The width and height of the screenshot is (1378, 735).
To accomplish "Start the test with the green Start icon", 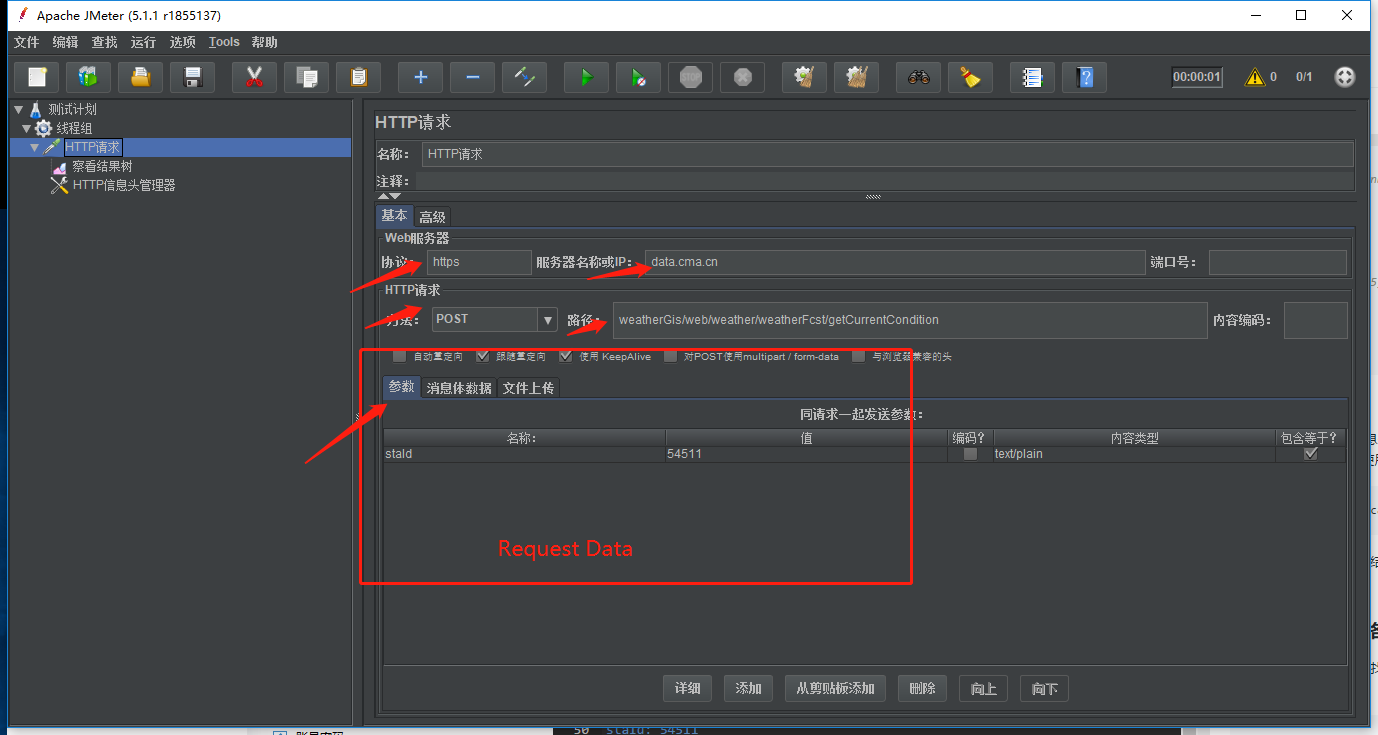I will (586, 77).
